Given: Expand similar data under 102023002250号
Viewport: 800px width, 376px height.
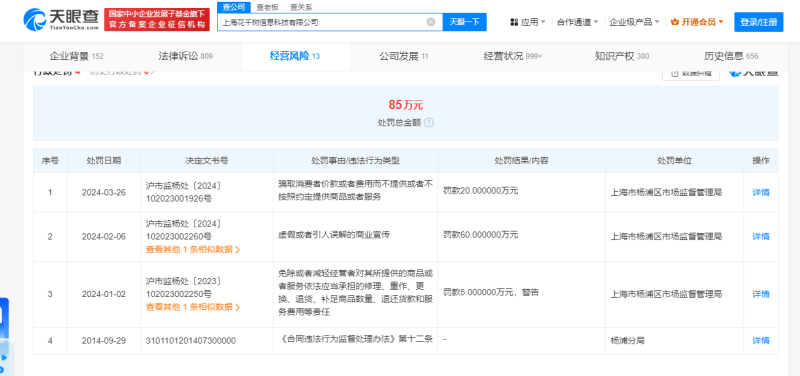Looking at the screenshot, I should [193, 307].
